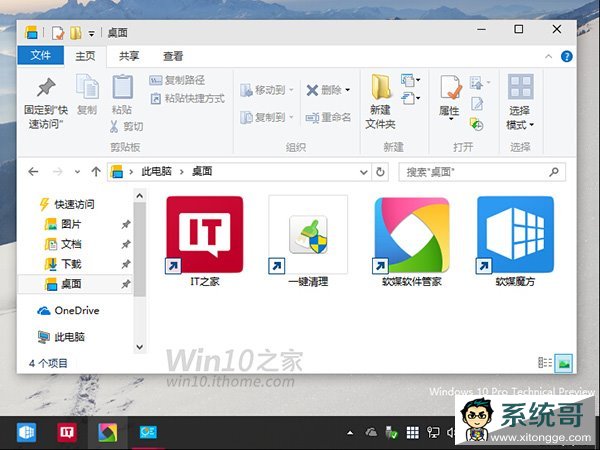Viewport: 600px width, 450px height.
Task: Go forward with the right arrow
Action: click(57, 172)
